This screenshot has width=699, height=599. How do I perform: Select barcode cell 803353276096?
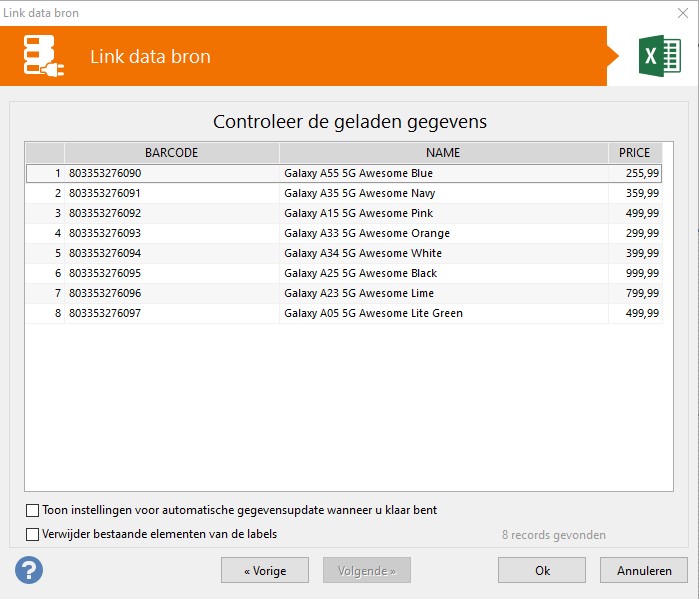tap(172, 294)
